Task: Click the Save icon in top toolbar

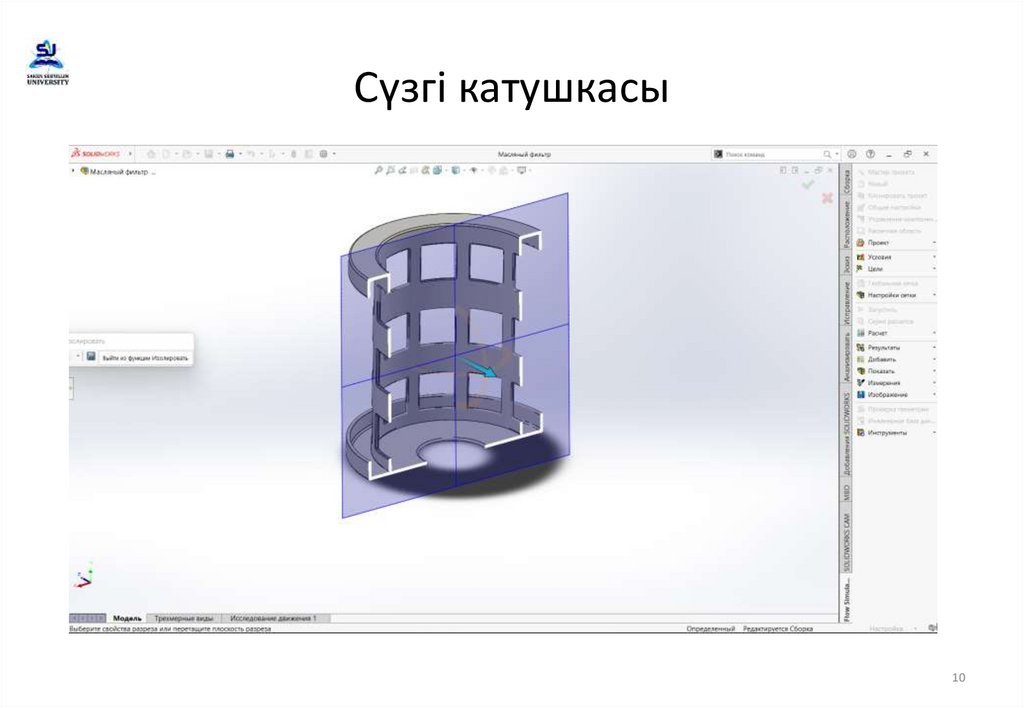Action: point(207,154)
